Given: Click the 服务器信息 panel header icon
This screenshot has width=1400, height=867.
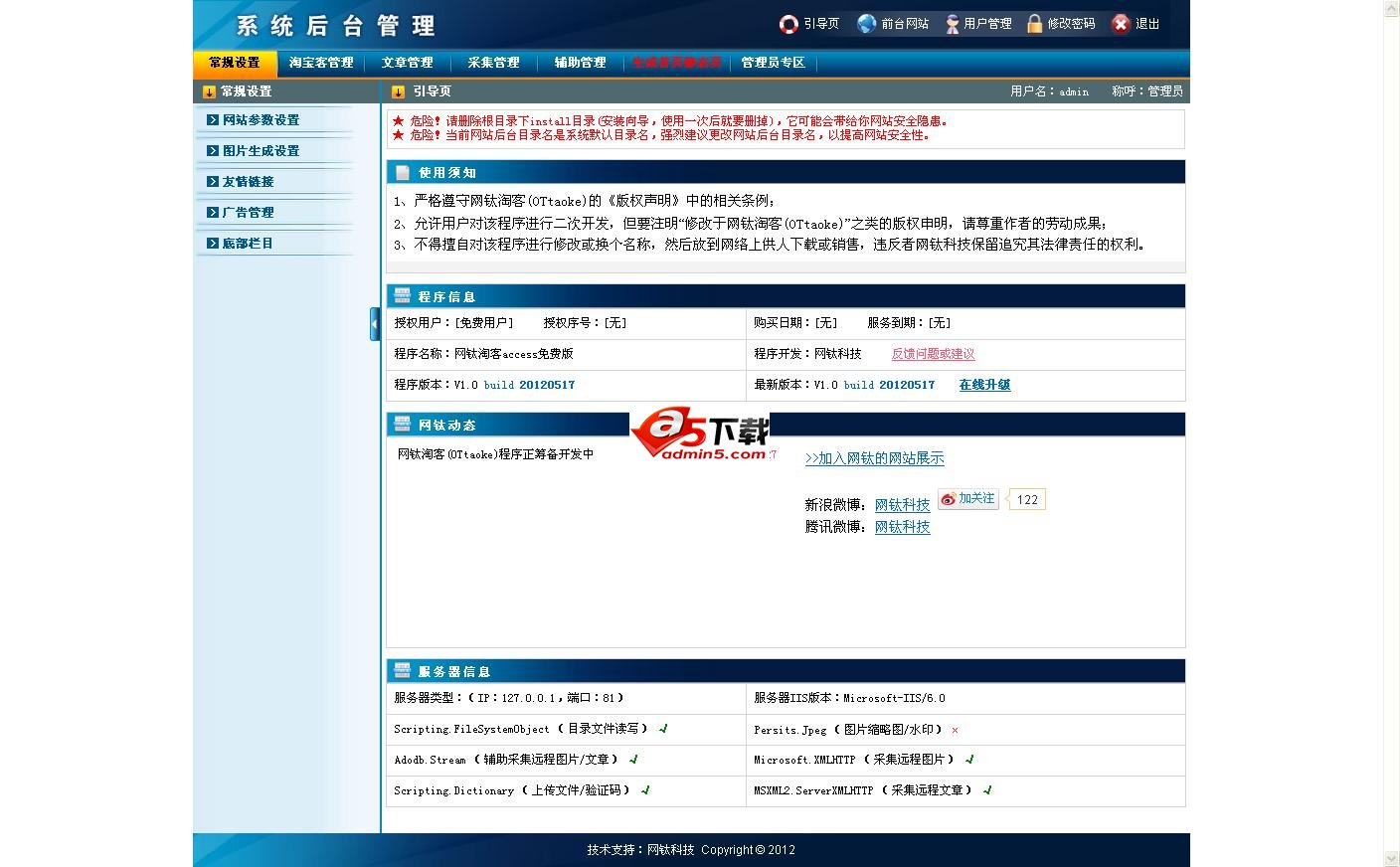Looking at the screenshot, I should pos(402,671).
